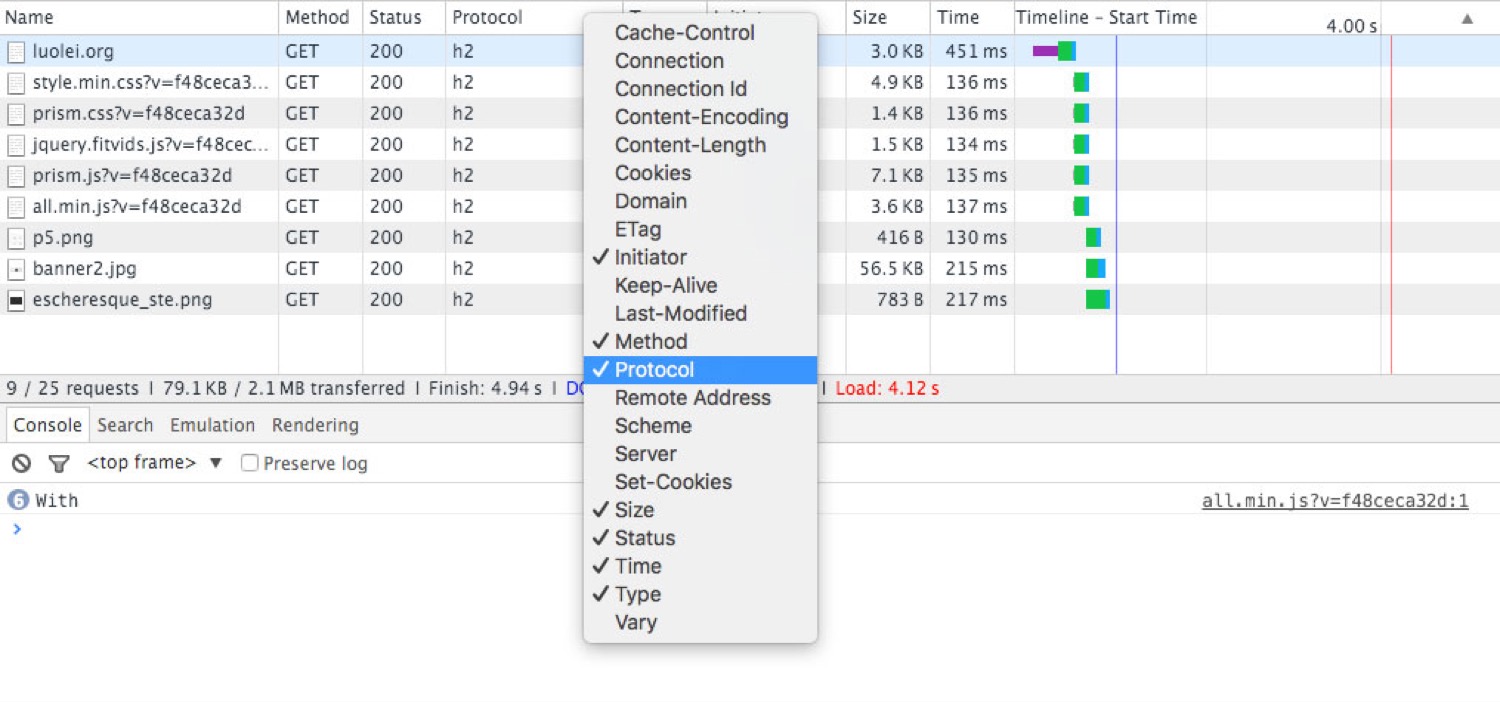
Task: Uncheck the Protocol column option
Action: click(654, 370)
